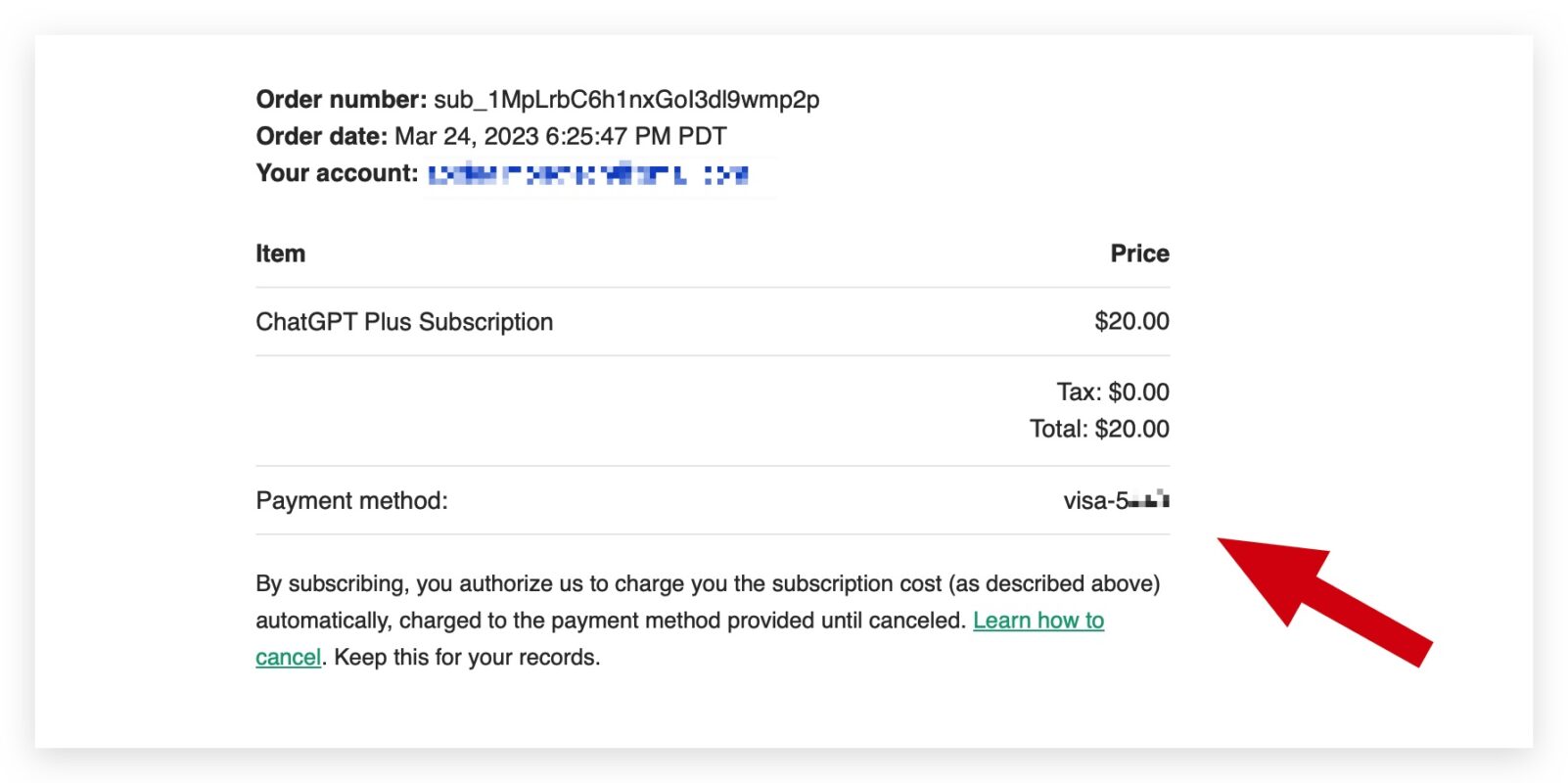The image size is (1568, 783).
Task: Select the 'ChatGPT Plus Subscription' item text
Action: coord(404,322)
